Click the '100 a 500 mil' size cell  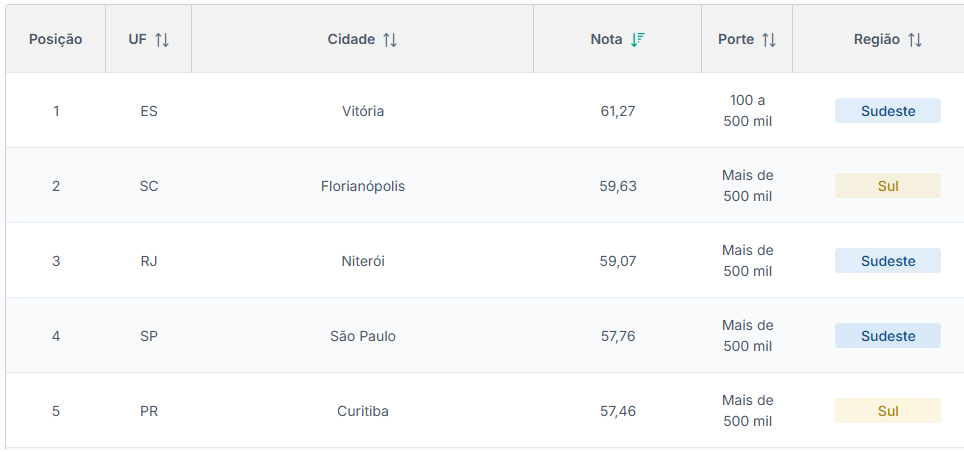tap(748, 111)
